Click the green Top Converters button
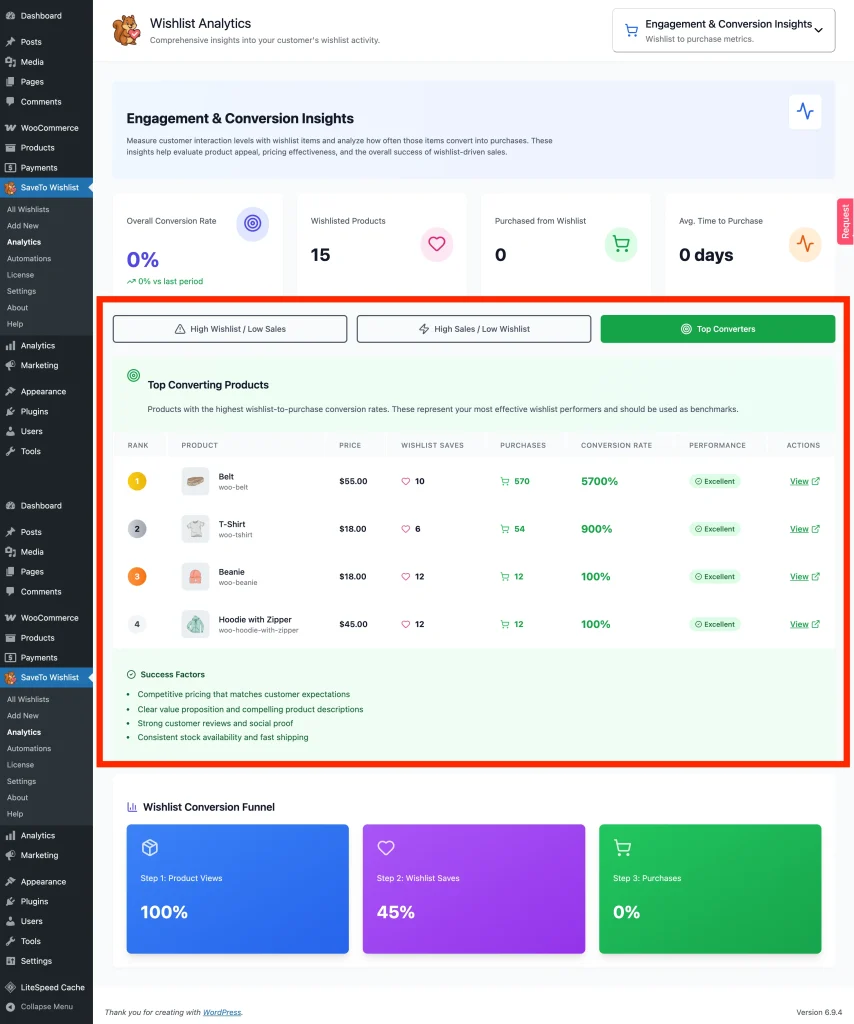This screenshot has width=854, height=1024. point(717,328)
